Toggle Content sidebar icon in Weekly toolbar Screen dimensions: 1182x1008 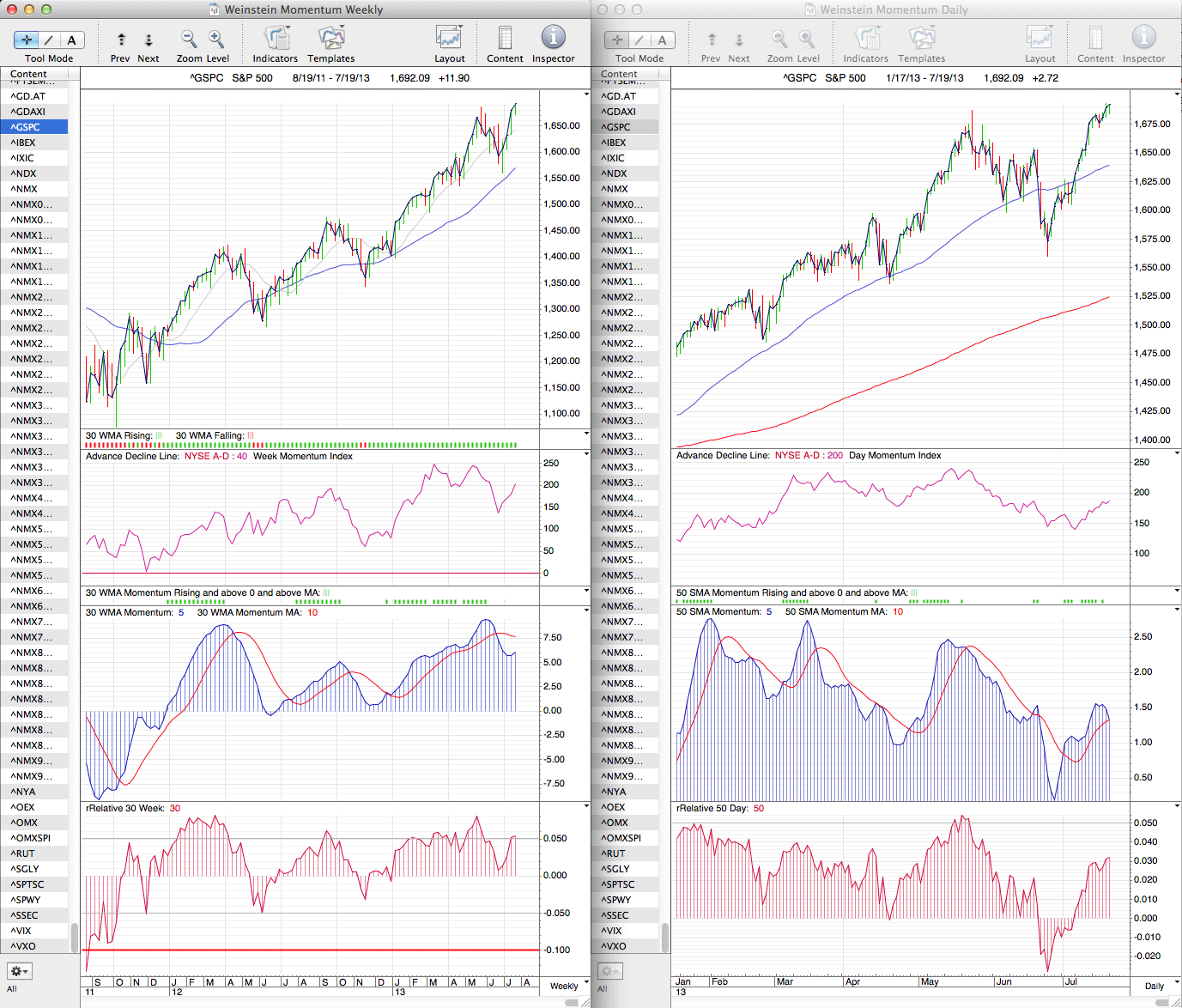505,39
